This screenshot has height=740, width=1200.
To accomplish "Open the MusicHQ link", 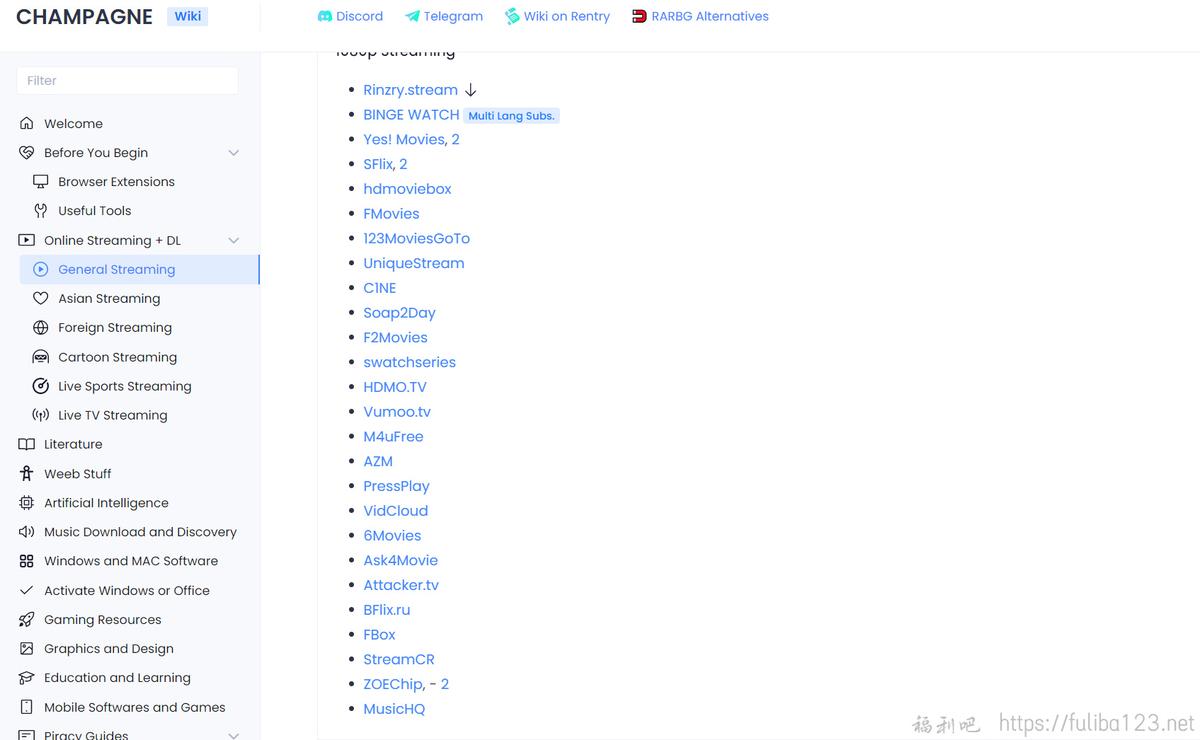I will pos(394,709).
